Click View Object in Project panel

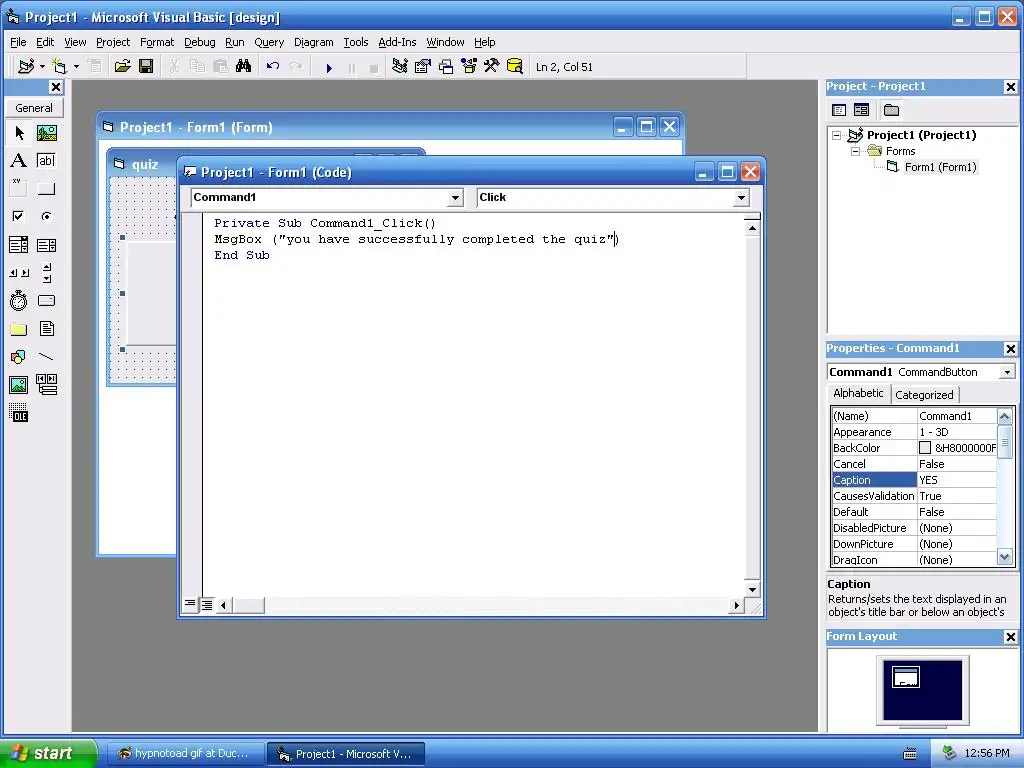click(x=861, y=110)
